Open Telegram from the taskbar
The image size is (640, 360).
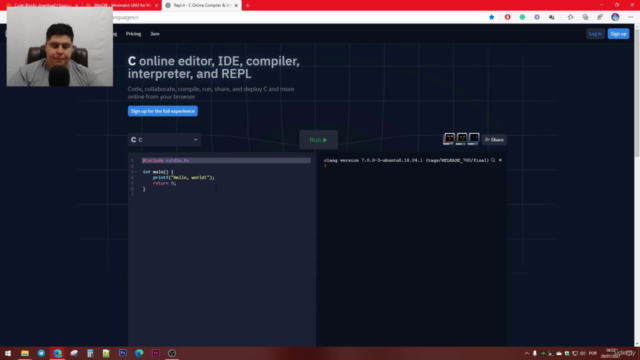click(41, 353)
